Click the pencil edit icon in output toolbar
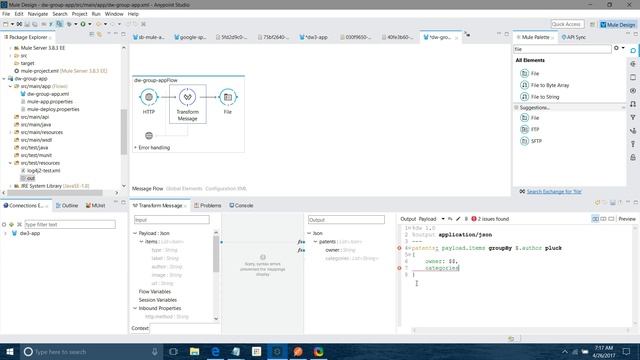The image size is (640, 360). click(458, 219)
